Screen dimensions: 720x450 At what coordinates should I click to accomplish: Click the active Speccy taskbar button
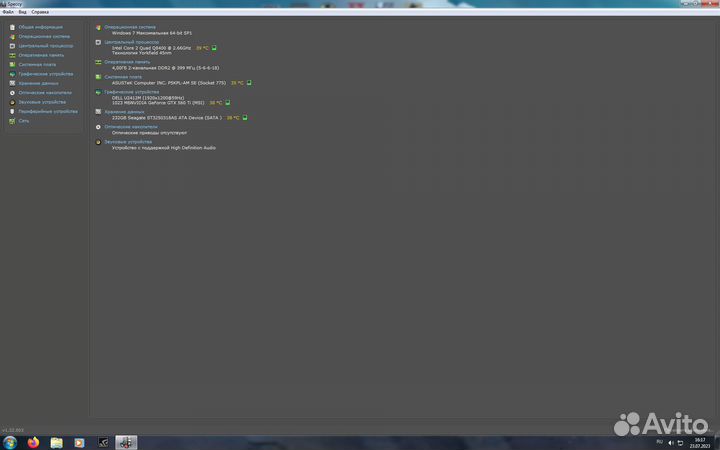click(126, 443)
